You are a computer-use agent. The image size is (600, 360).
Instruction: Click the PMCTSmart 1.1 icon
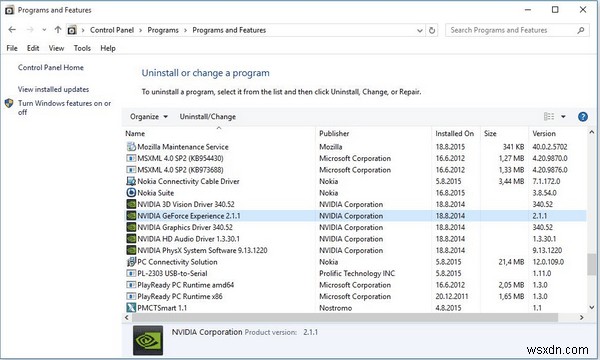pos(131,308)
